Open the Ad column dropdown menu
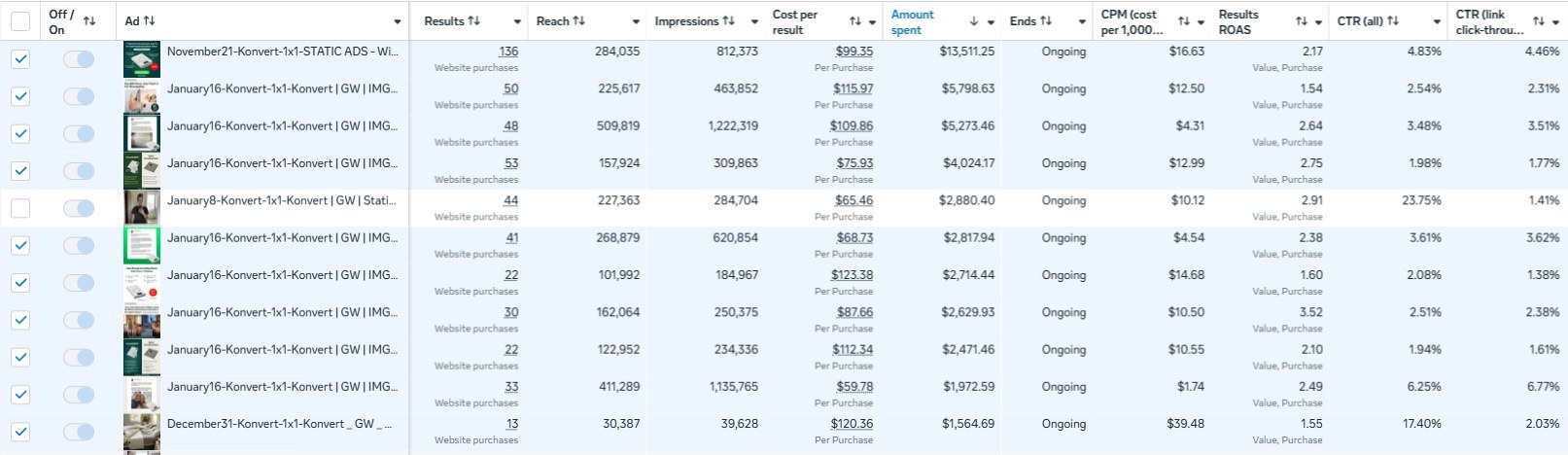 click(x=398, y=22)
